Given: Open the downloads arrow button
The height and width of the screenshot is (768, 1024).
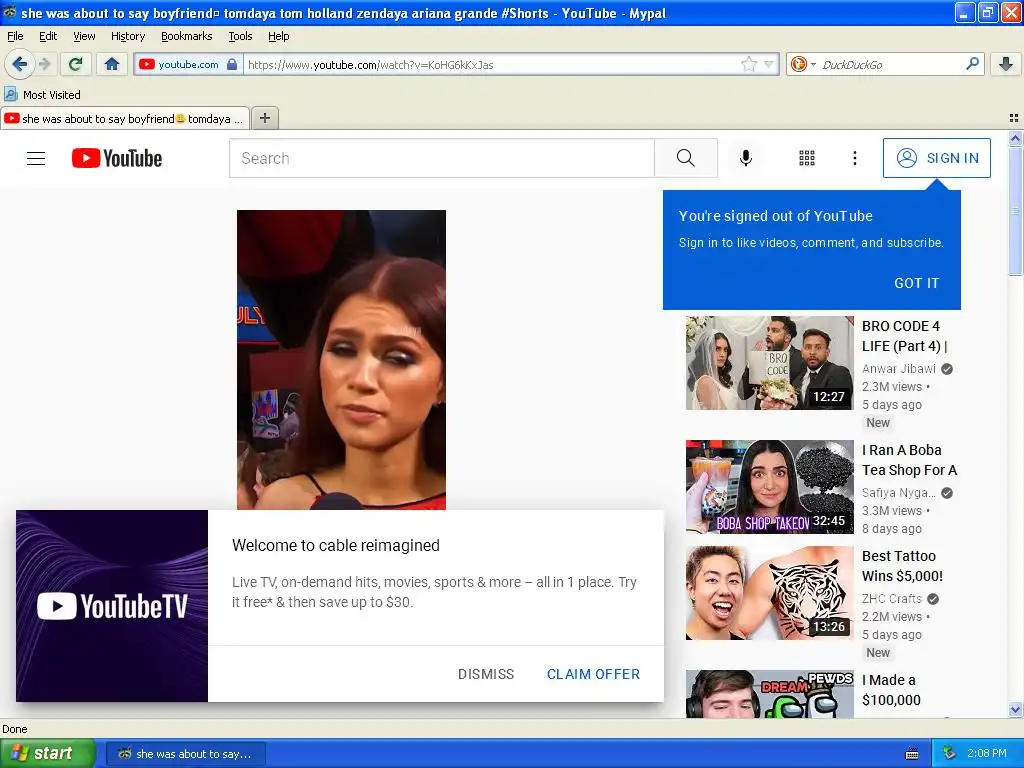Looking at the screenshot, I should [1006, 64].
